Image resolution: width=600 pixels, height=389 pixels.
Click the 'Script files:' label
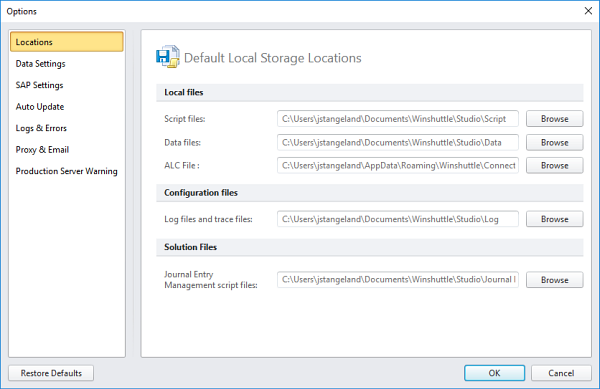click(x=184, y=119)
